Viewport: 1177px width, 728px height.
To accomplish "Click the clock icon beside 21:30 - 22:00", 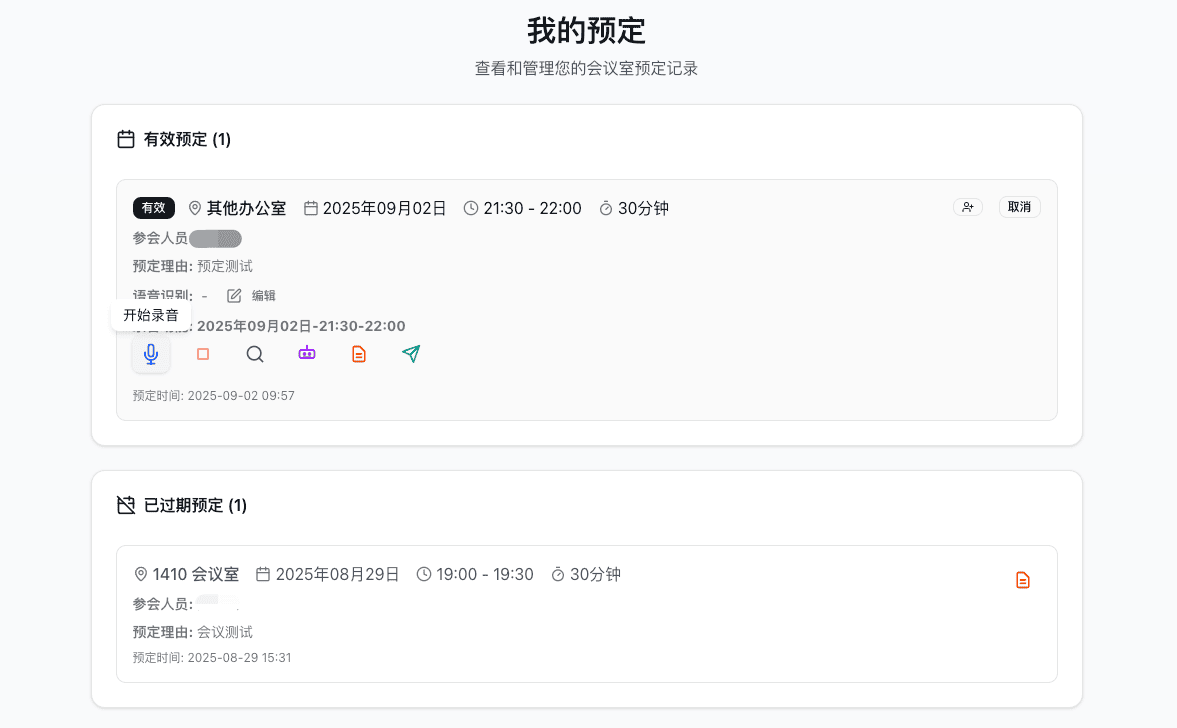I will (469, 208).
